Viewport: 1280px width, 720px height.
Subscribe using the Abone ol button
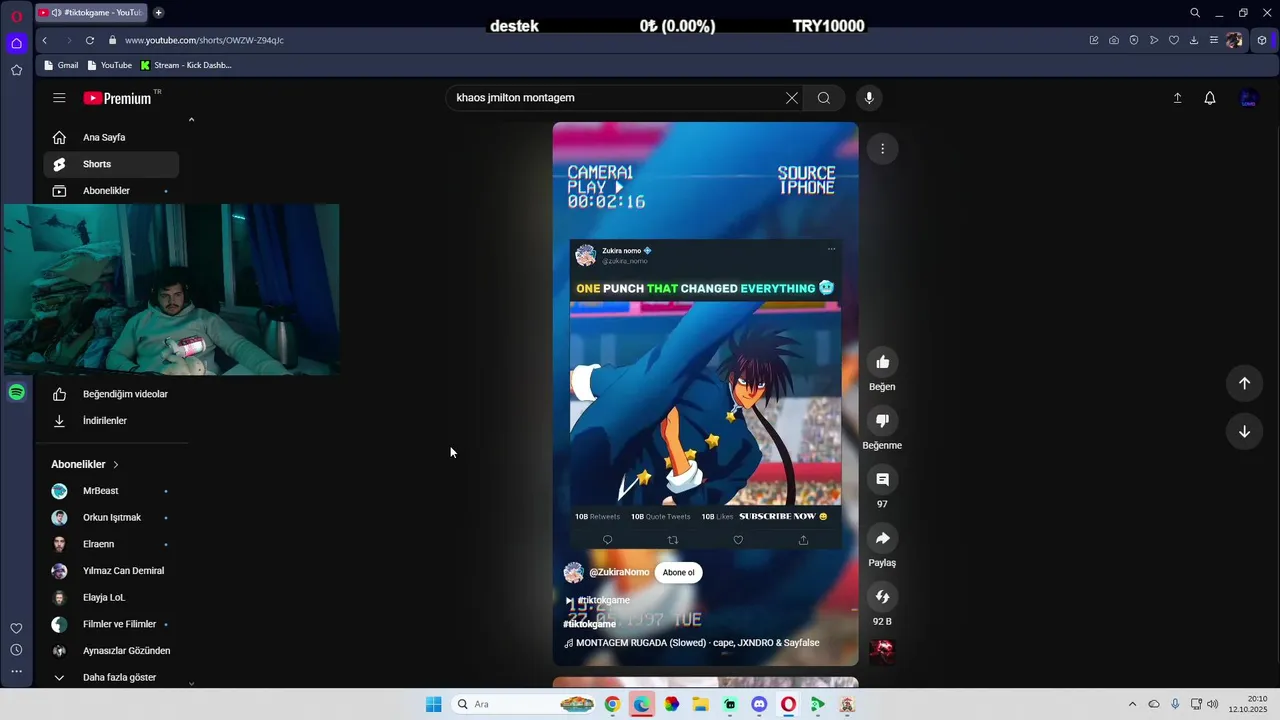point(678,573)
